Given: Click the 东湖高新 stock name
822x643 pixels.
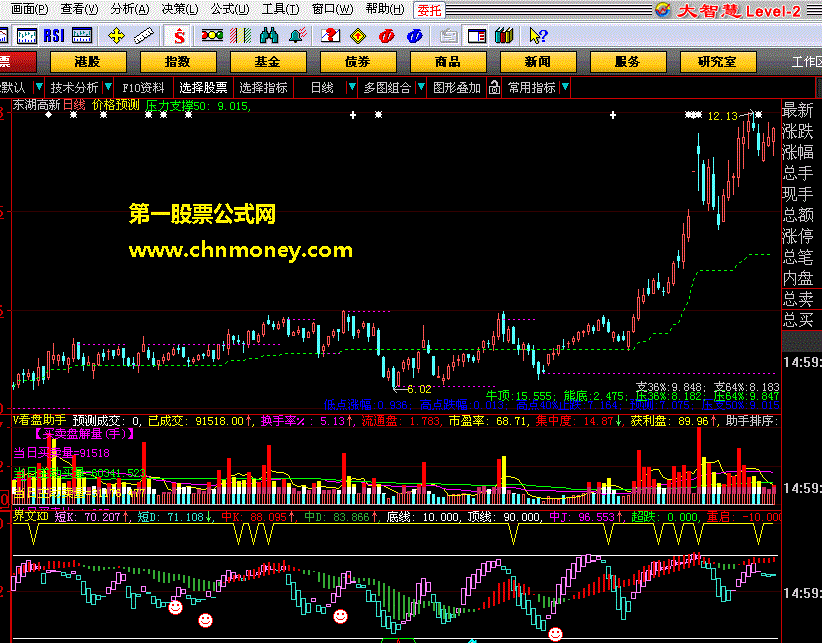Looking at the screenshot, I should point(36,105).
